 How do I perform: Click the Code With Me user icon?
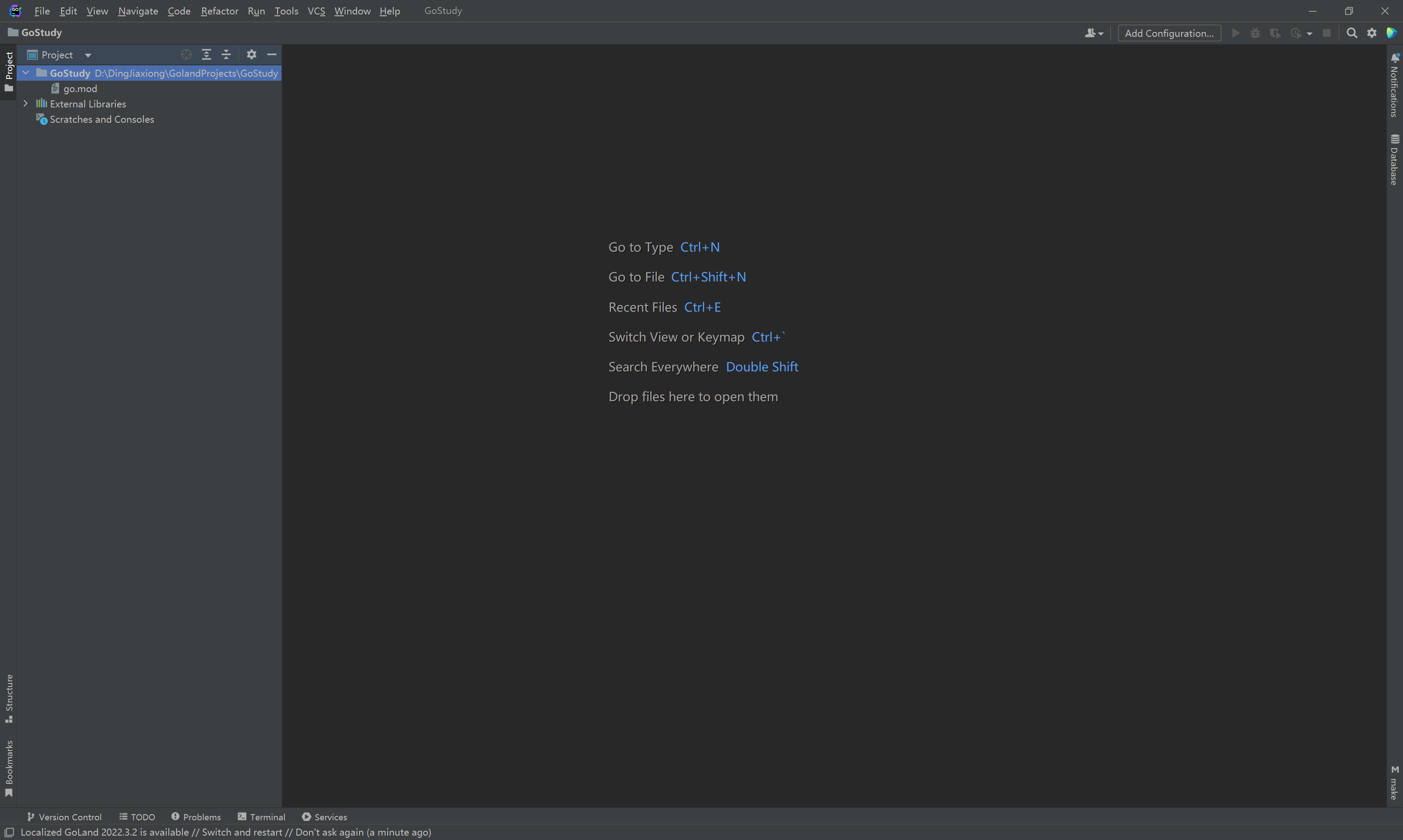pos(1093,33)
